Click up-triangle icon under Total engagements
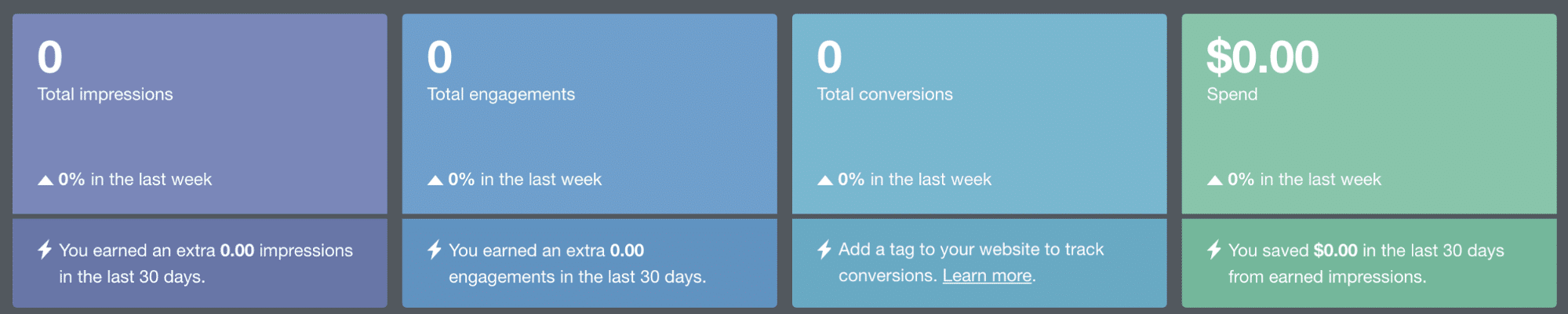The image size is (1568, 314). point(435,181)
